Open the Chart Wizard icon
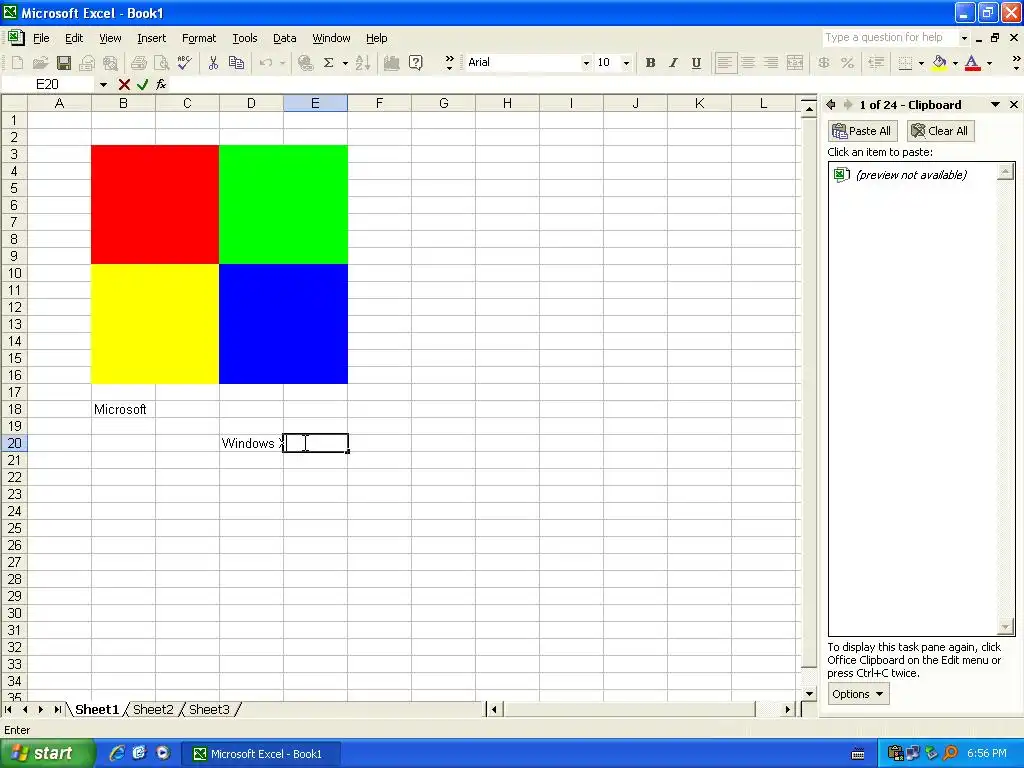1024x768 pixels. 391,63
